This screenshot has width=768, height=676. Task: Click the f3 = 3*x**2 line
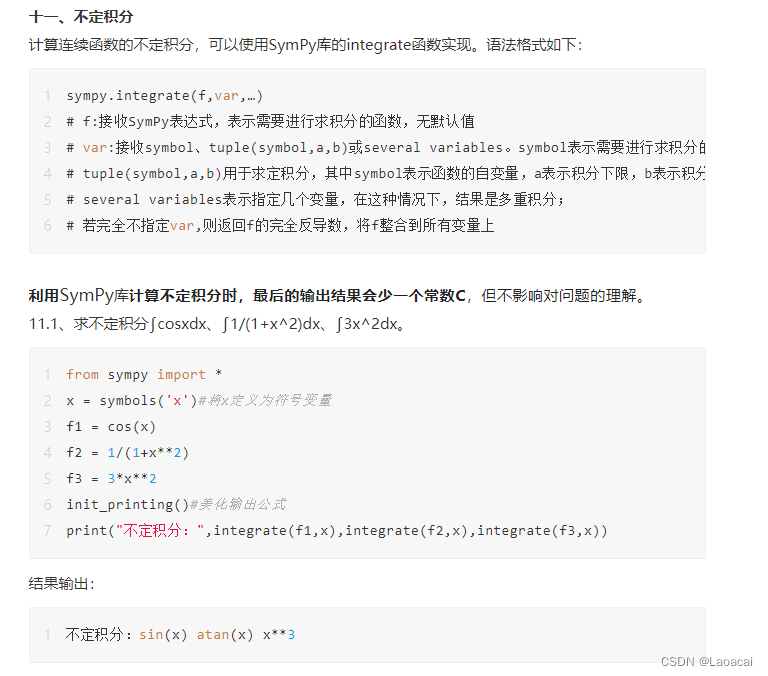click(111, 479)
